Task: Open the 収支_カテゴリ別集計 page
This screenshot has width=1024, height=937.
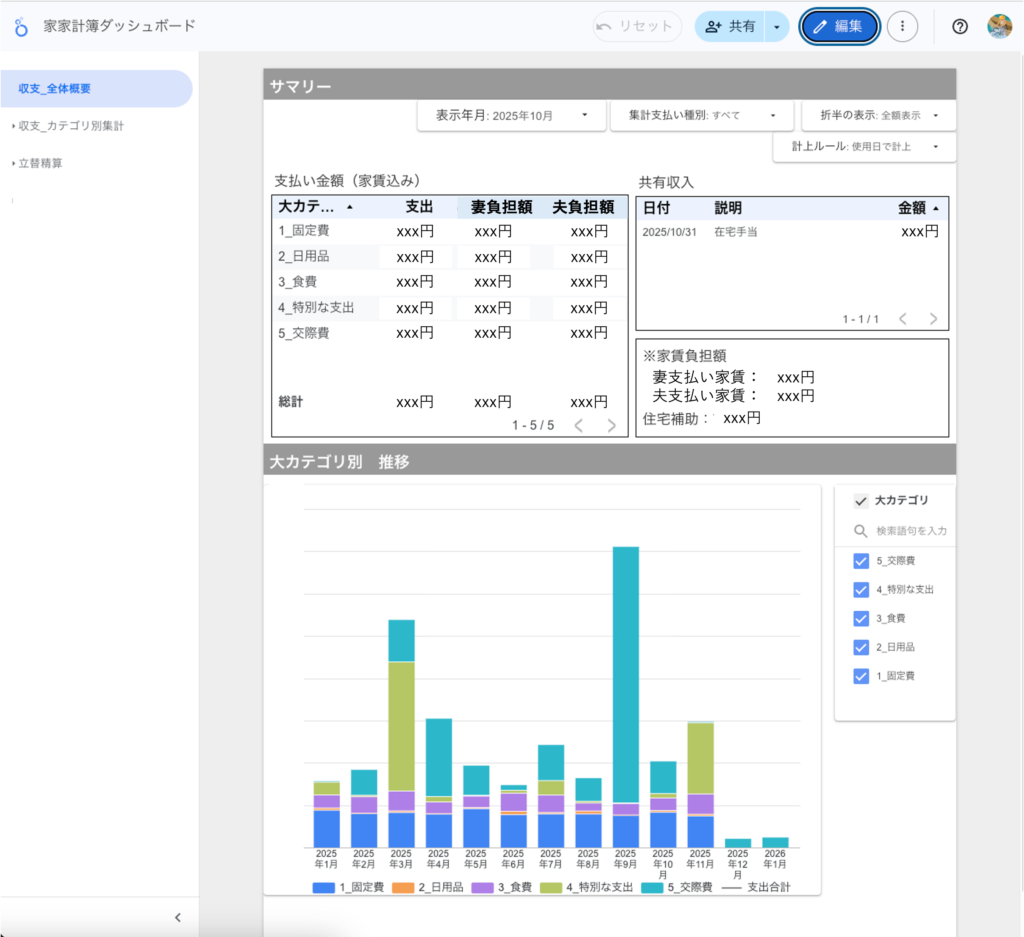Action: point(71,126)
